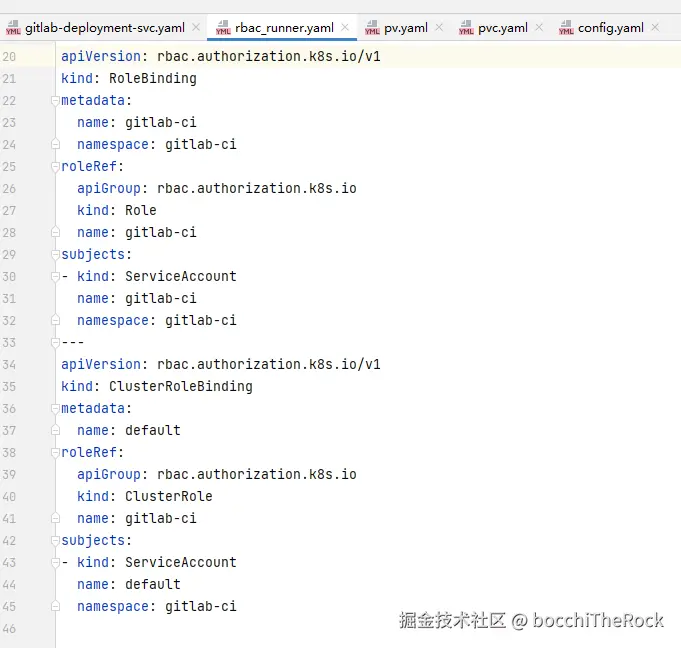681x648 pixels.
Task: Close the gitlab-deployment-svc.yaml tab
Action: (196, 27)
